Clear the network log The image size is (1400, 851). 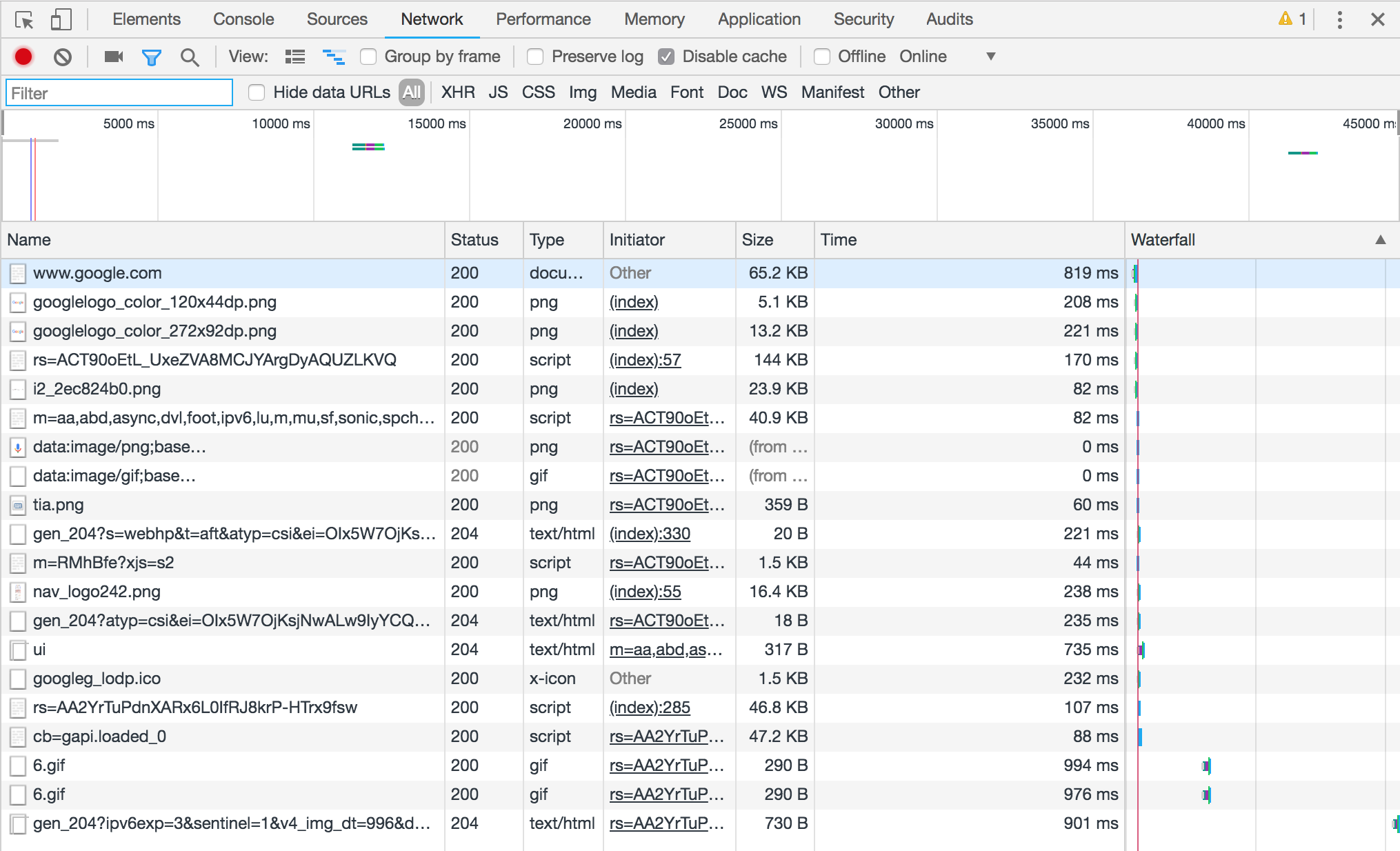63,57
